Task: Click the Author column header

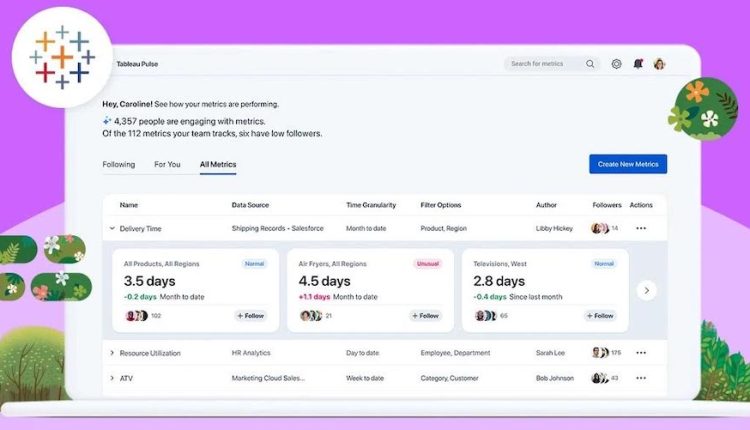Action: click(x=546, y=205)
